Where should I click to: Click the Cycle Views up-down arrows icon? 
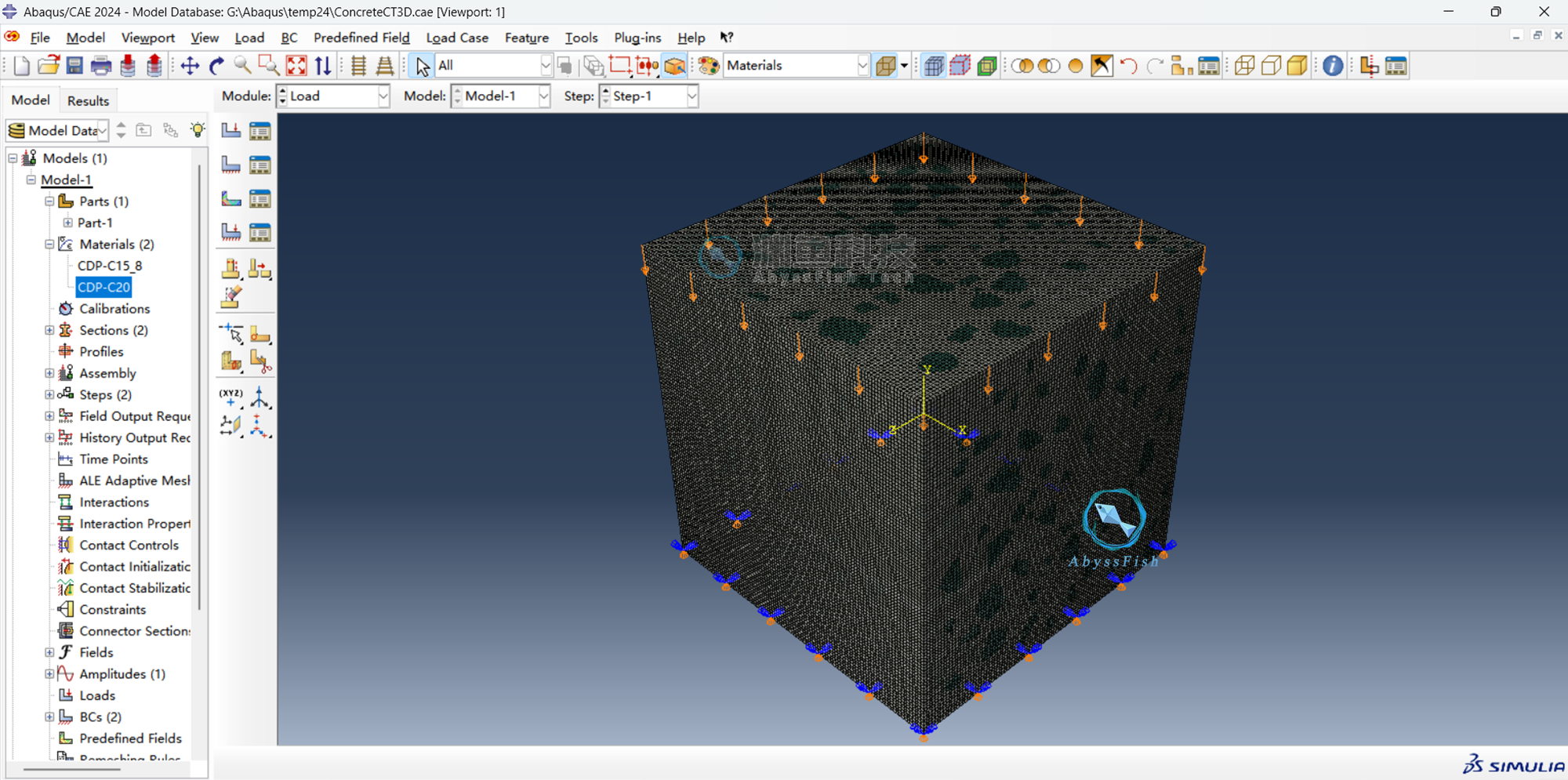tap(323, 66)
